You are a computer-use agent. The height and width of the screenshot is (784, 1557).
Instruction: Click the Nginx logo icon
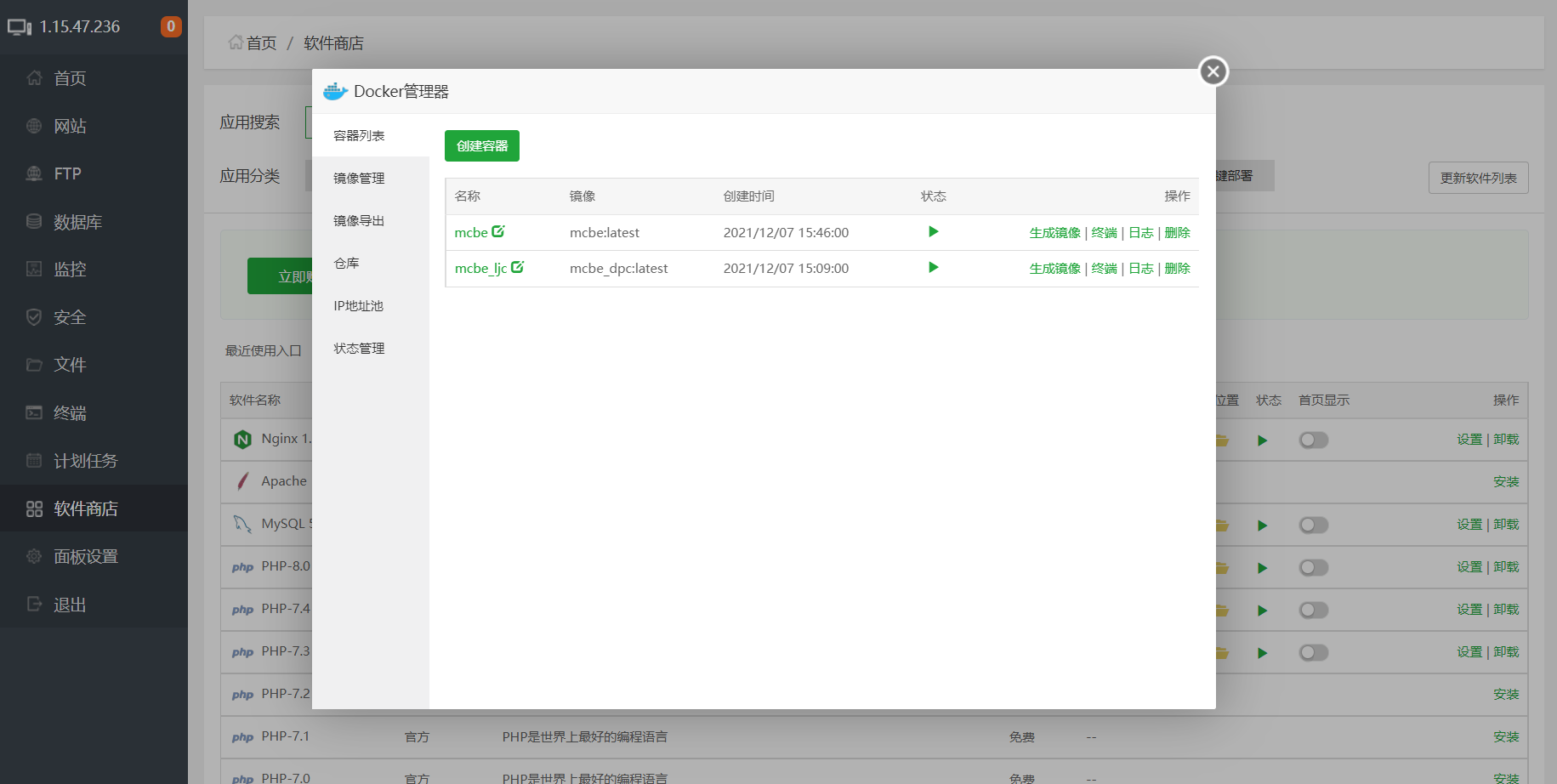(x=242, y=439)
